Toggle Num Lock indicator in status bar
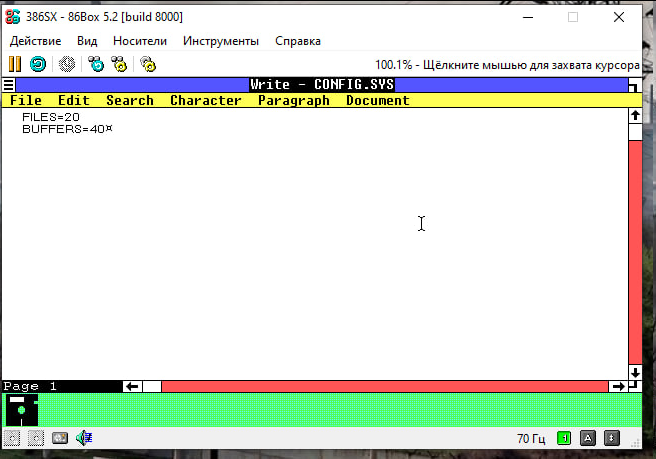The height and width of the screenshot is (459, 656). 564,438
